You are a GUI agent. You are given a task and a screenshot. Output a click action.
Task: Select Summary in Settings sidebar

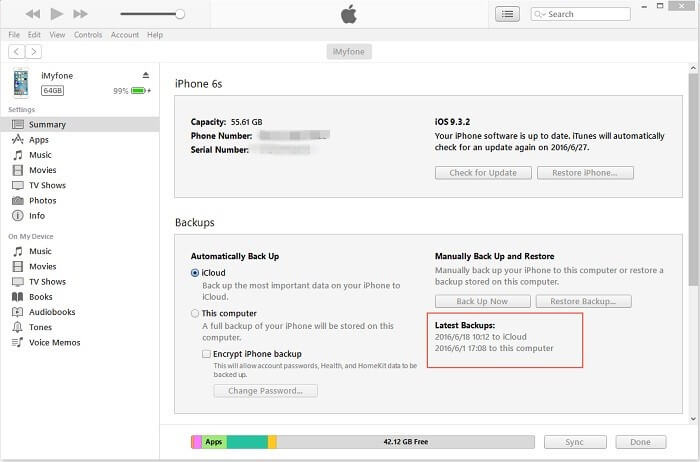(80, 125)
